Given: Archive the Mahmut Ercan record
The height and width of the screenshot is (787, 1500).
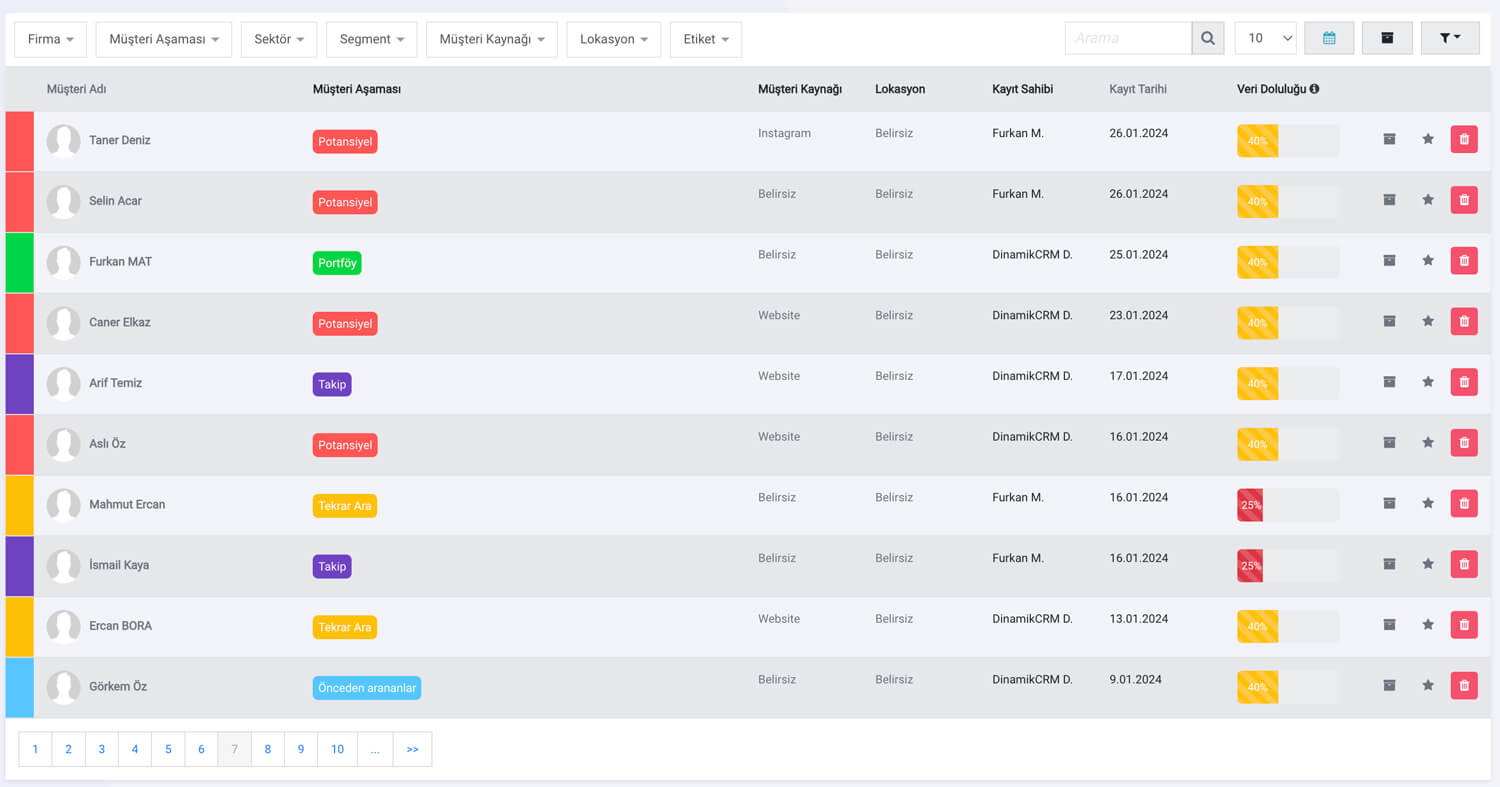Looking at the screenshot, I should click(x=1389, y=503).
